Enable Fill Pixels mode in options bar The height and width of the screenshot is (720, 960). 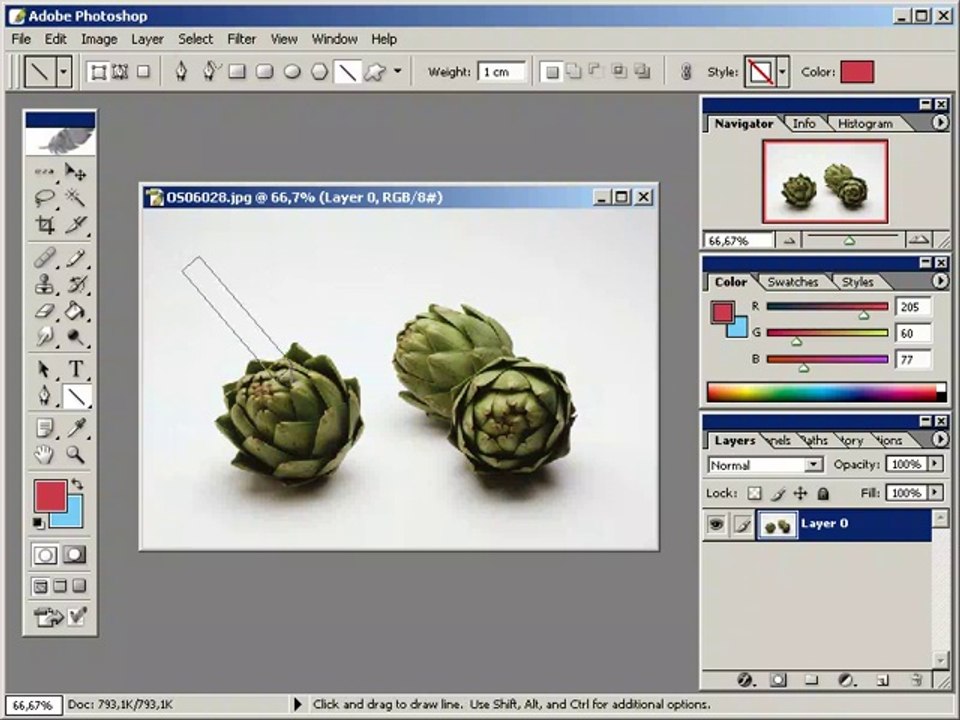coord(143,72)
